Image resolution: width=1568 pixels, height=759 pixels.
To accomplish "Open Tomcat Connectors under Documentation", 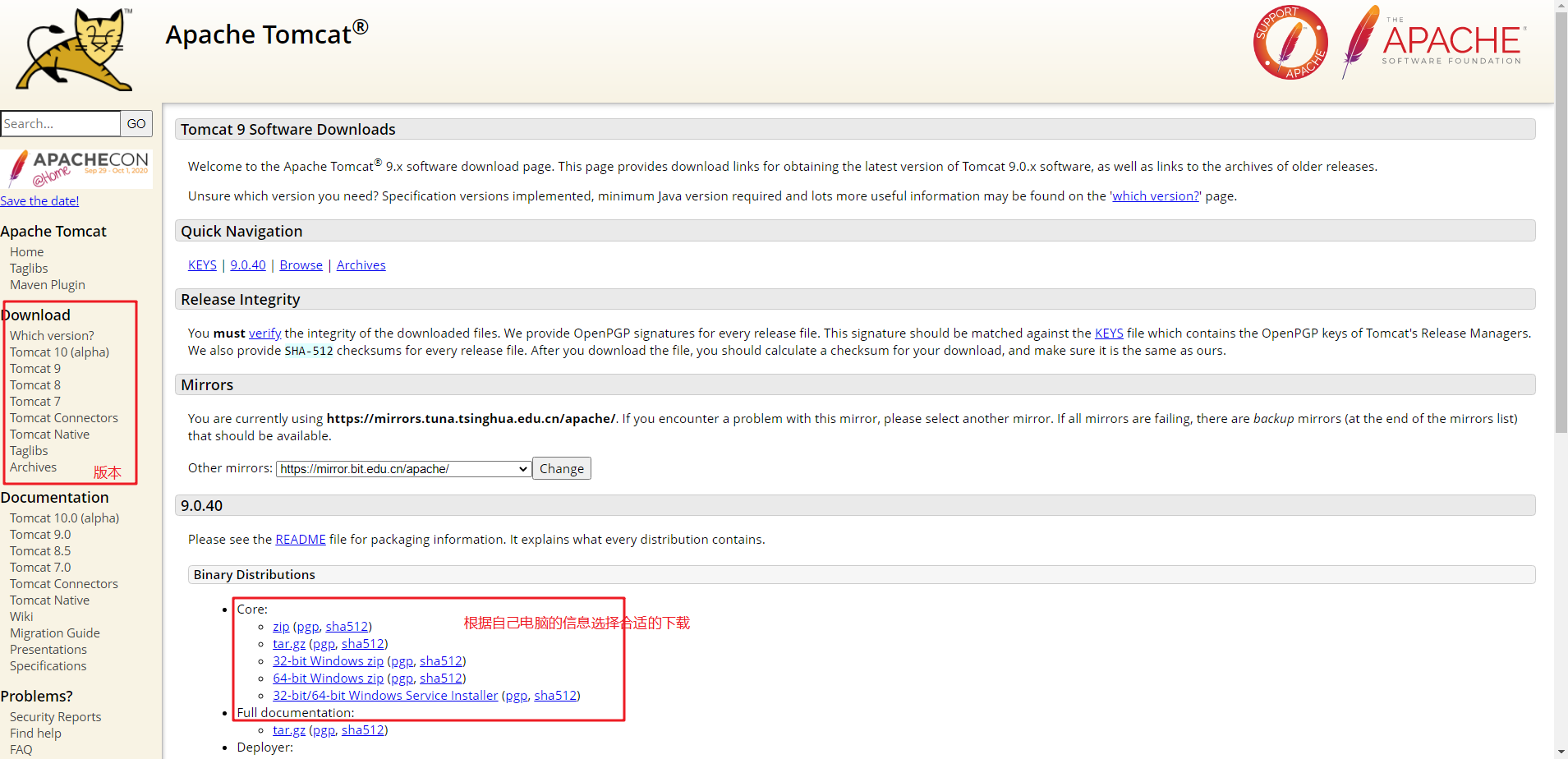I will (x=64, y=584).
